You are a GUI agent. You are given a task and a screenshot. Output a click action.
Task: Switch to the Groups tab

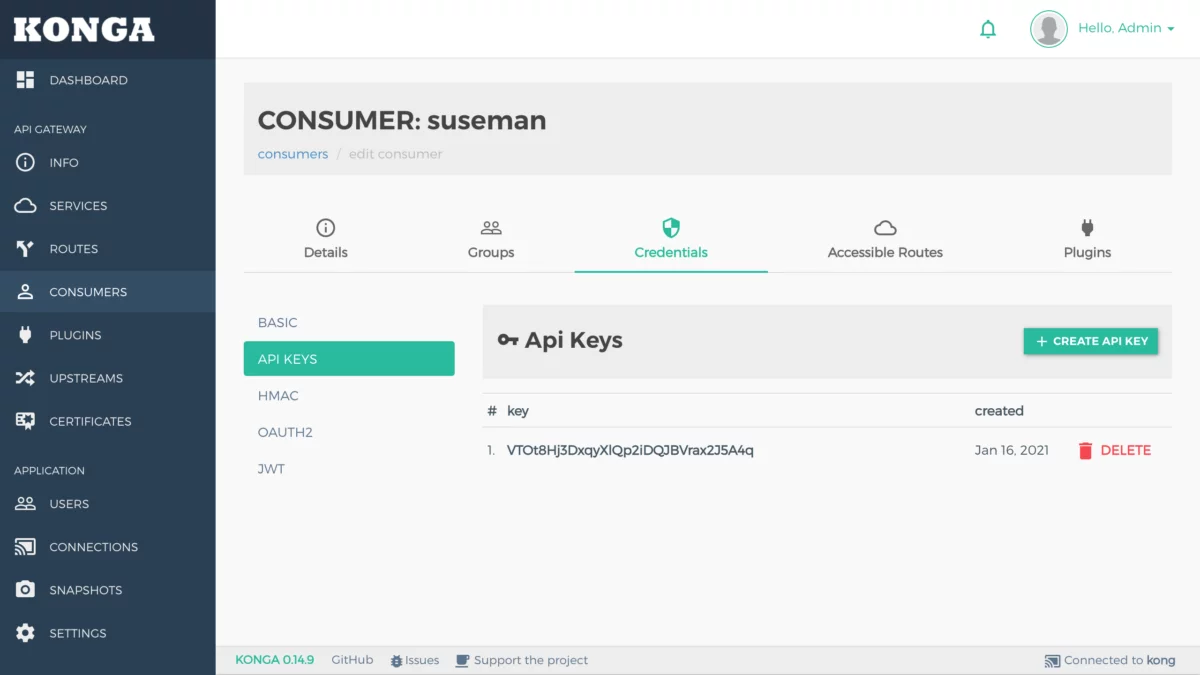pos(491,240)
